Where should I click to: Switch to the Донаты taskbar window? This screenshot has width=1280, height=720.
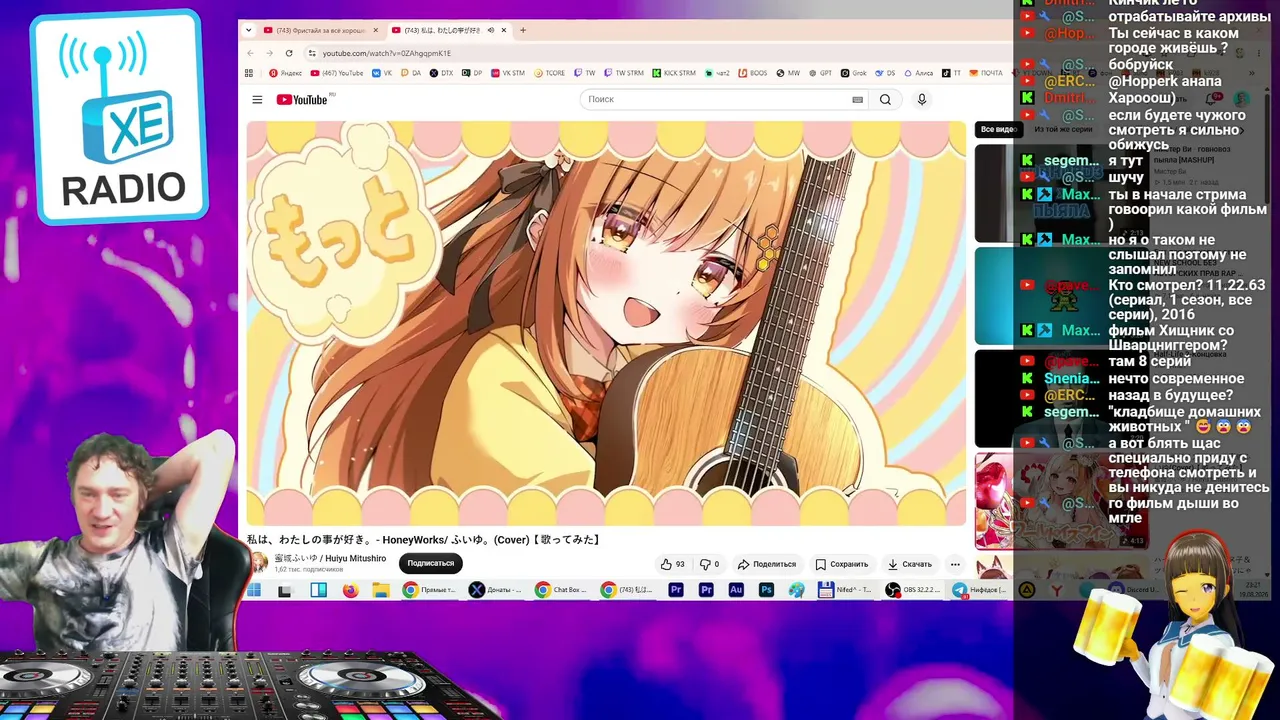point(495,590)
